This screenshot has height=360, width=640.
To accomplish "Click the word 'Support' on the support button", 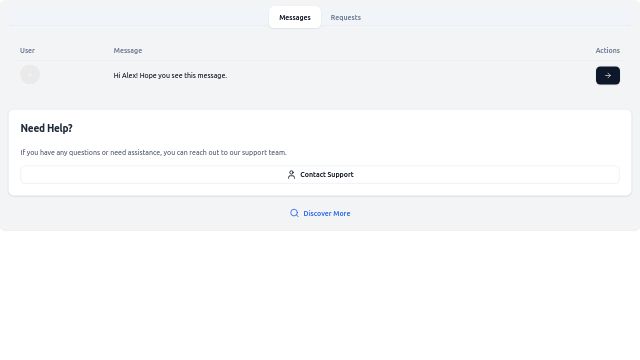I will point(340,175).
